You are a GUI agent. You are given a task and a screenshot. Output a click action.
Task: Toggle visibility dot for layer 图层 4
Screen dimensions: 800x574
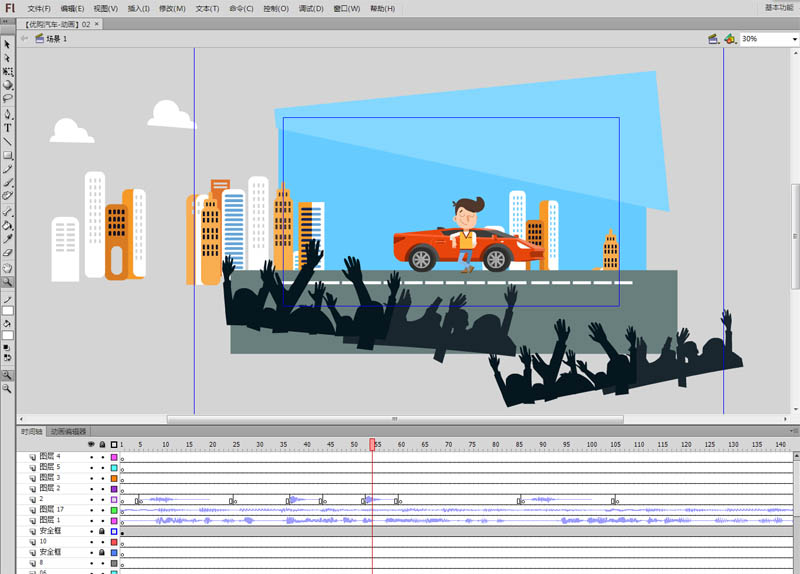[x=91, y=457]
